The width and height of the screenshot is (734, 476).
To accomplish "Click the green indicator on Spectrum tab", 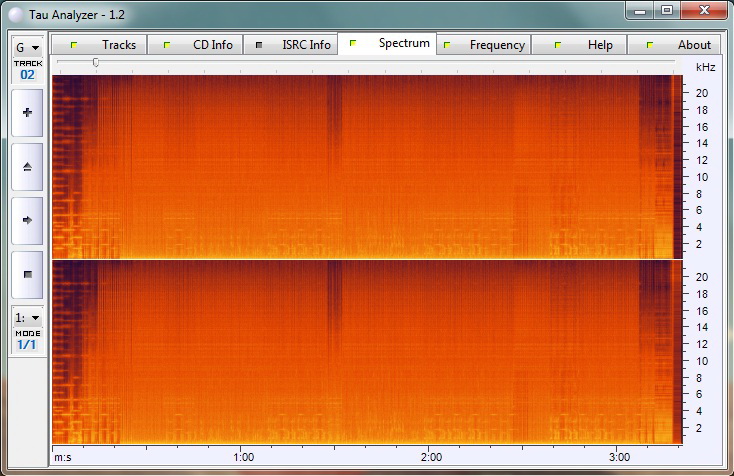I will coord(353,43).
